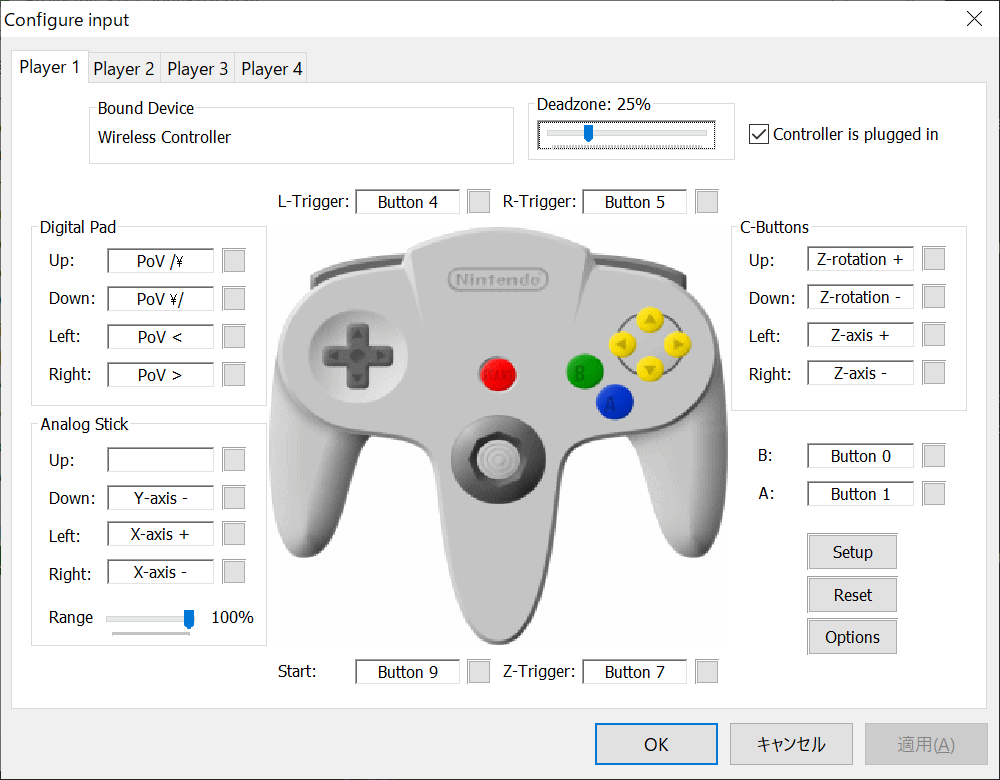Click small button beside Analog Stick Down
This screenshot has width=1000, height=780.
tap(234, 497)
